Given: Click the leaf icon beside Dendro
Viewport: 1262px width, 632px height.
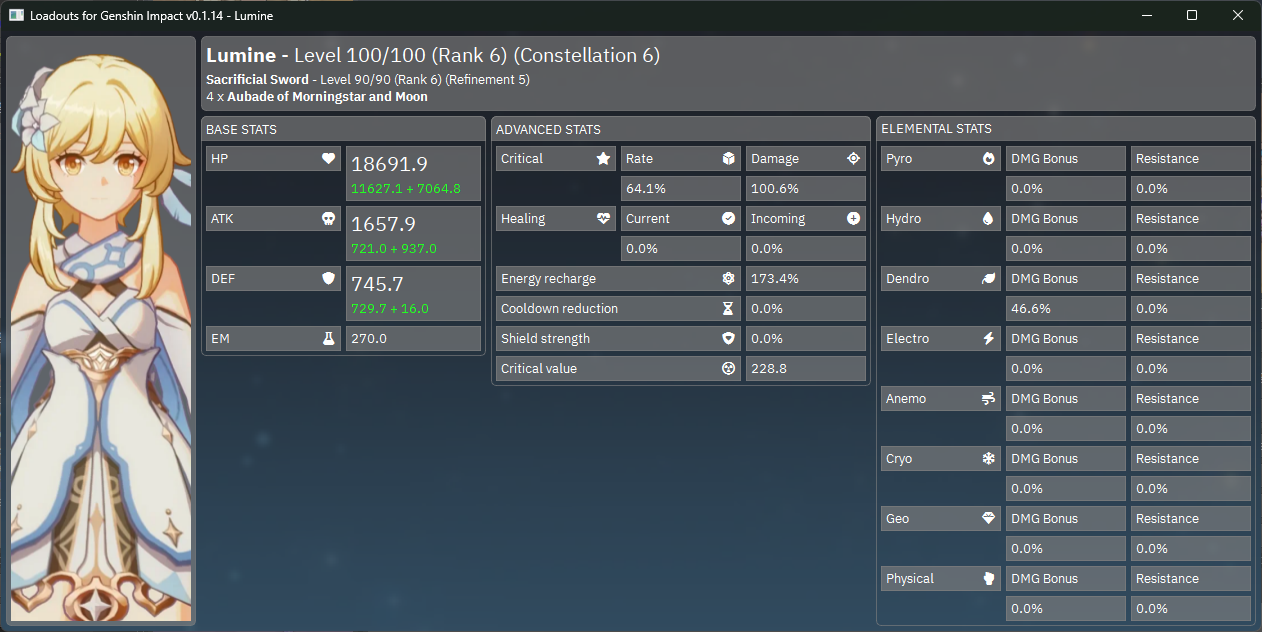Looking at the screenshot, I should click(988, 279).
